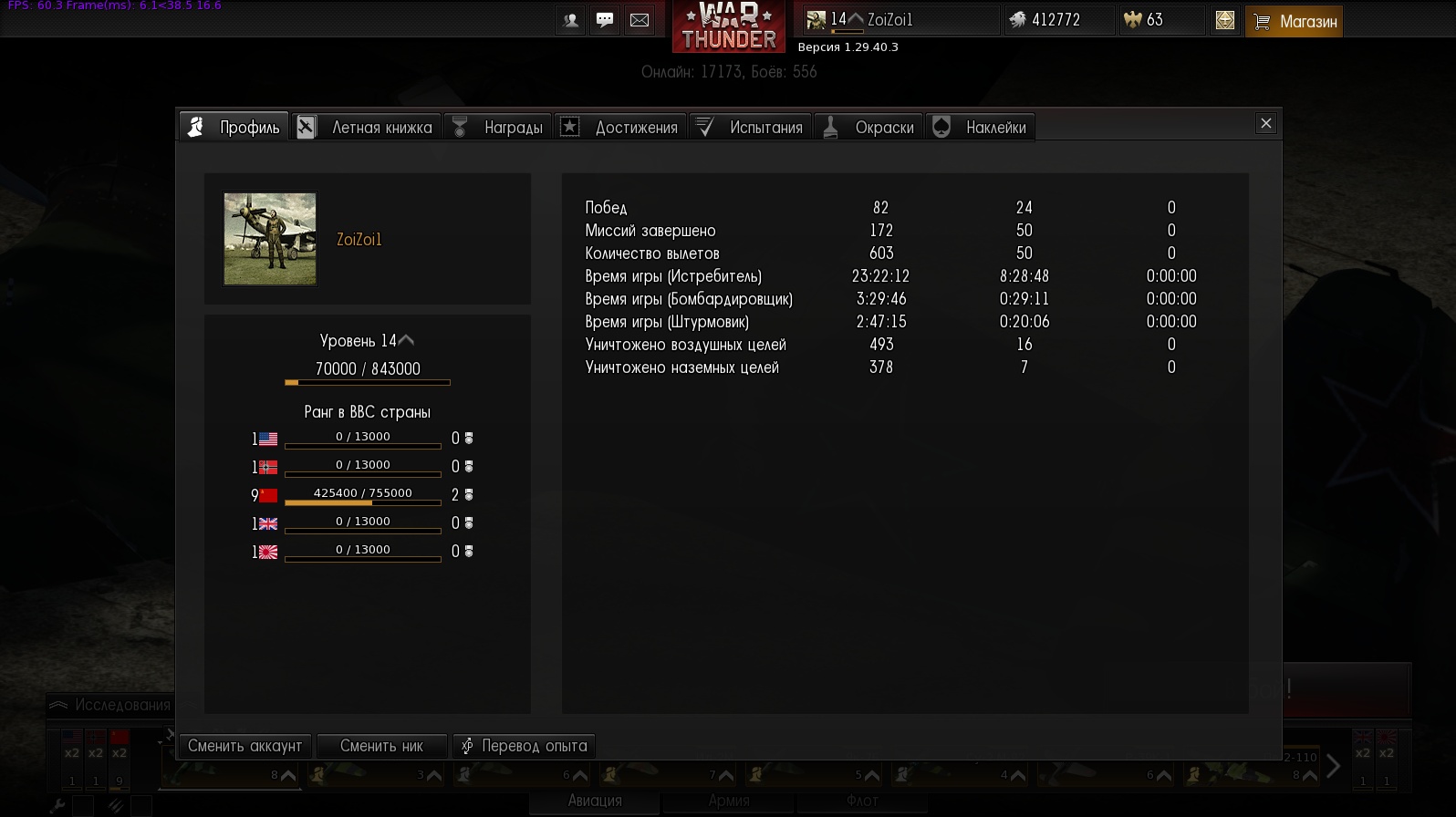Click the pilot avatar picture

[x=270, y=239]
